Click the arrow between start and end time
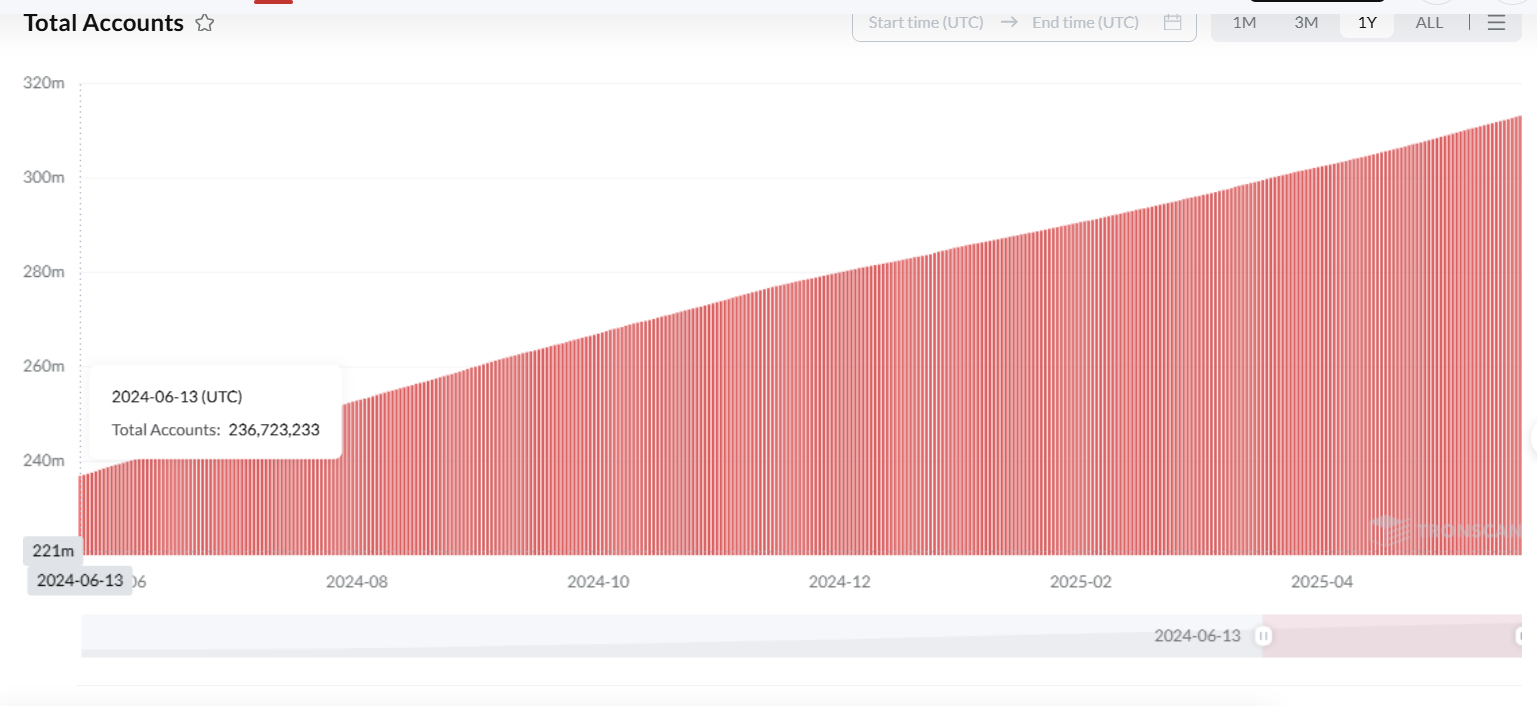This screenshot has width=1537, height=706. [x=1008, y=22]
